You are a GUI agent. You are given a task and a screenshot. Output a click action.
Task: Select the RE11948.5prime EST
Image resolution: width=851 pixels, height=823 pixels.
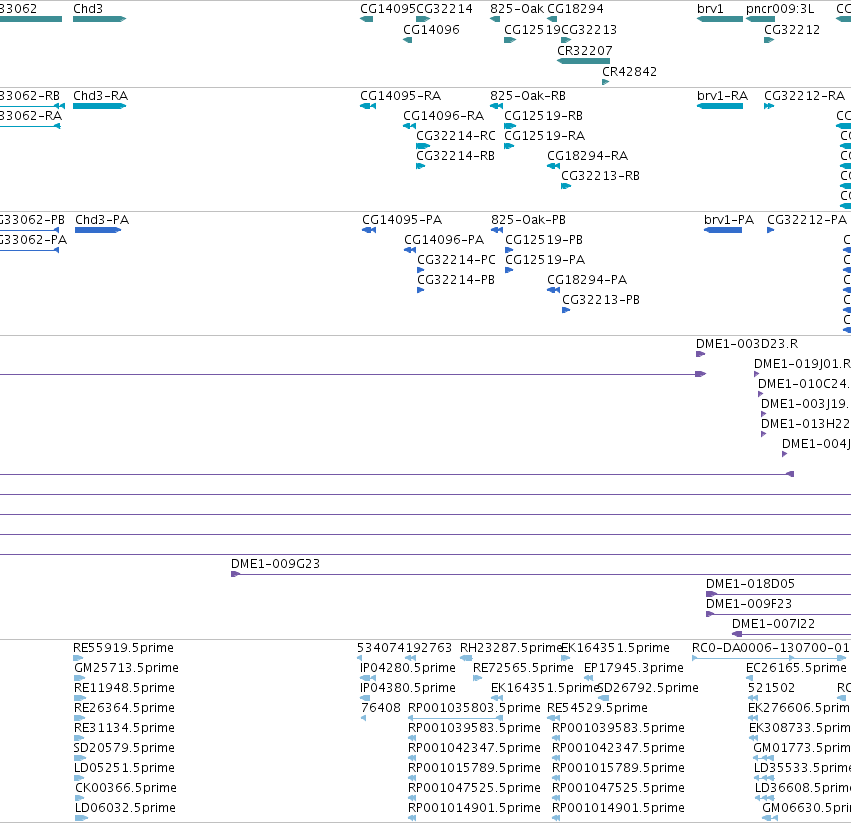[80, 699]
